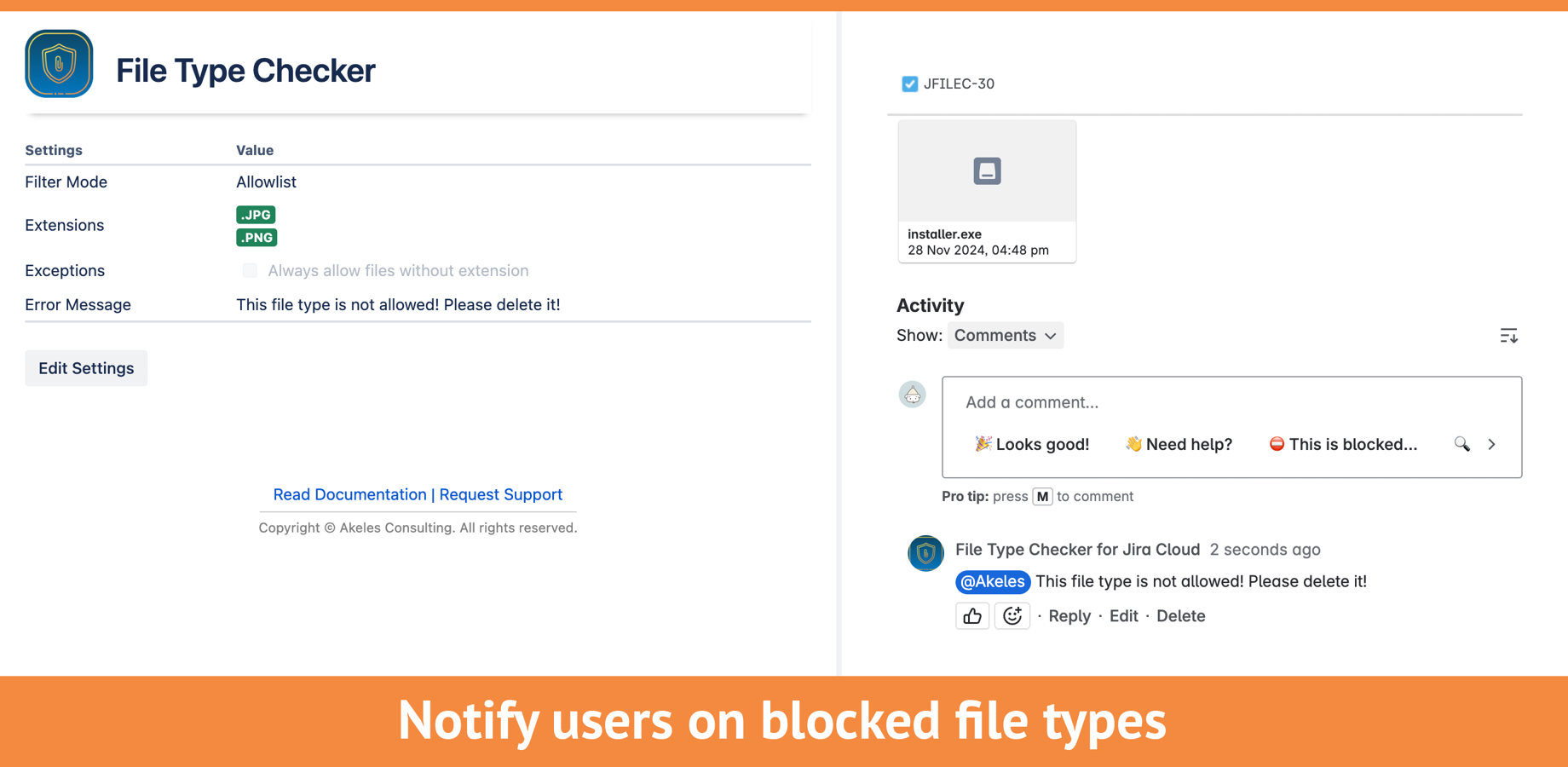Open the comment sort order icon
This screenshot has width=1568, height=767.
[x=1508, y=335]
